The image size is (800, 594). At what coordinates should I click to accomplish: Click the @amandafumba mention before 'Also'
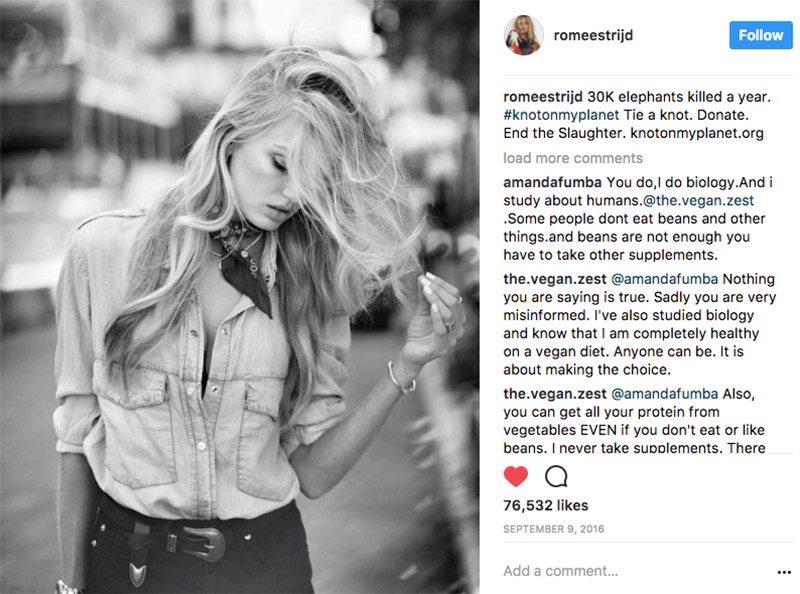tap(665, 394)
